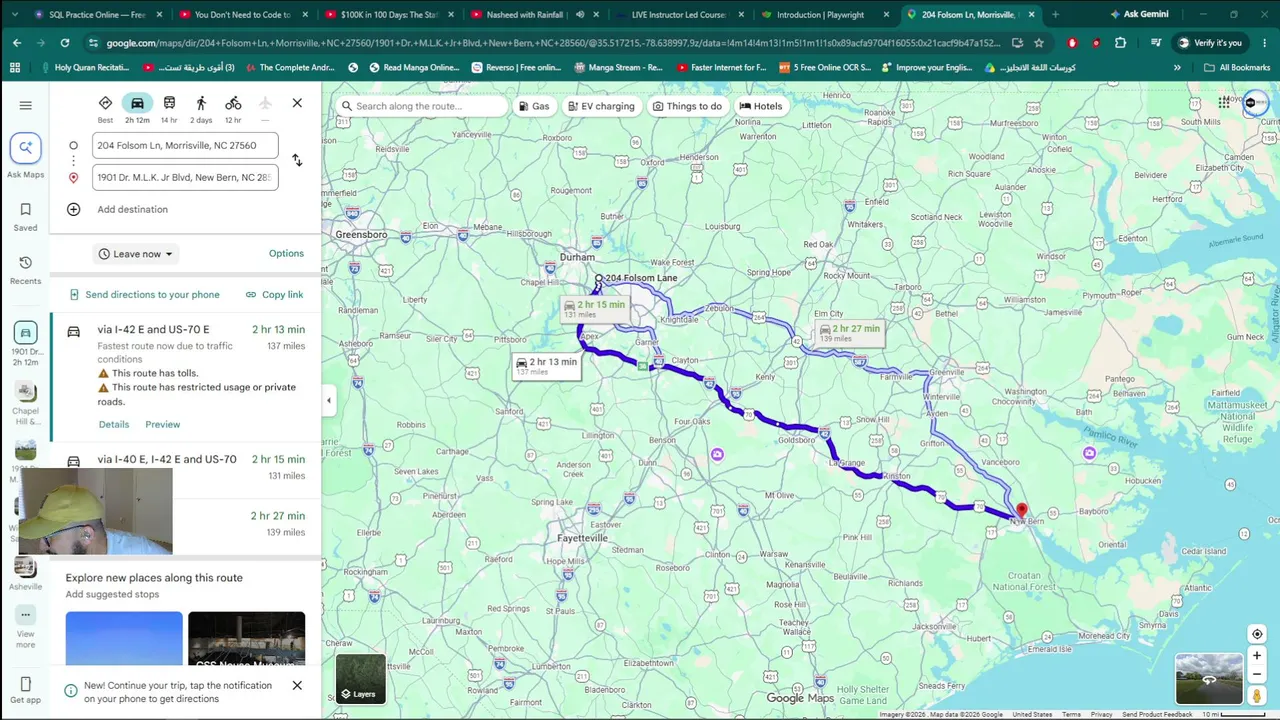The height and width of the screenshot is (720, 1280).
Task: Zoom in on the map
Action: click(x=1257, y=656)
